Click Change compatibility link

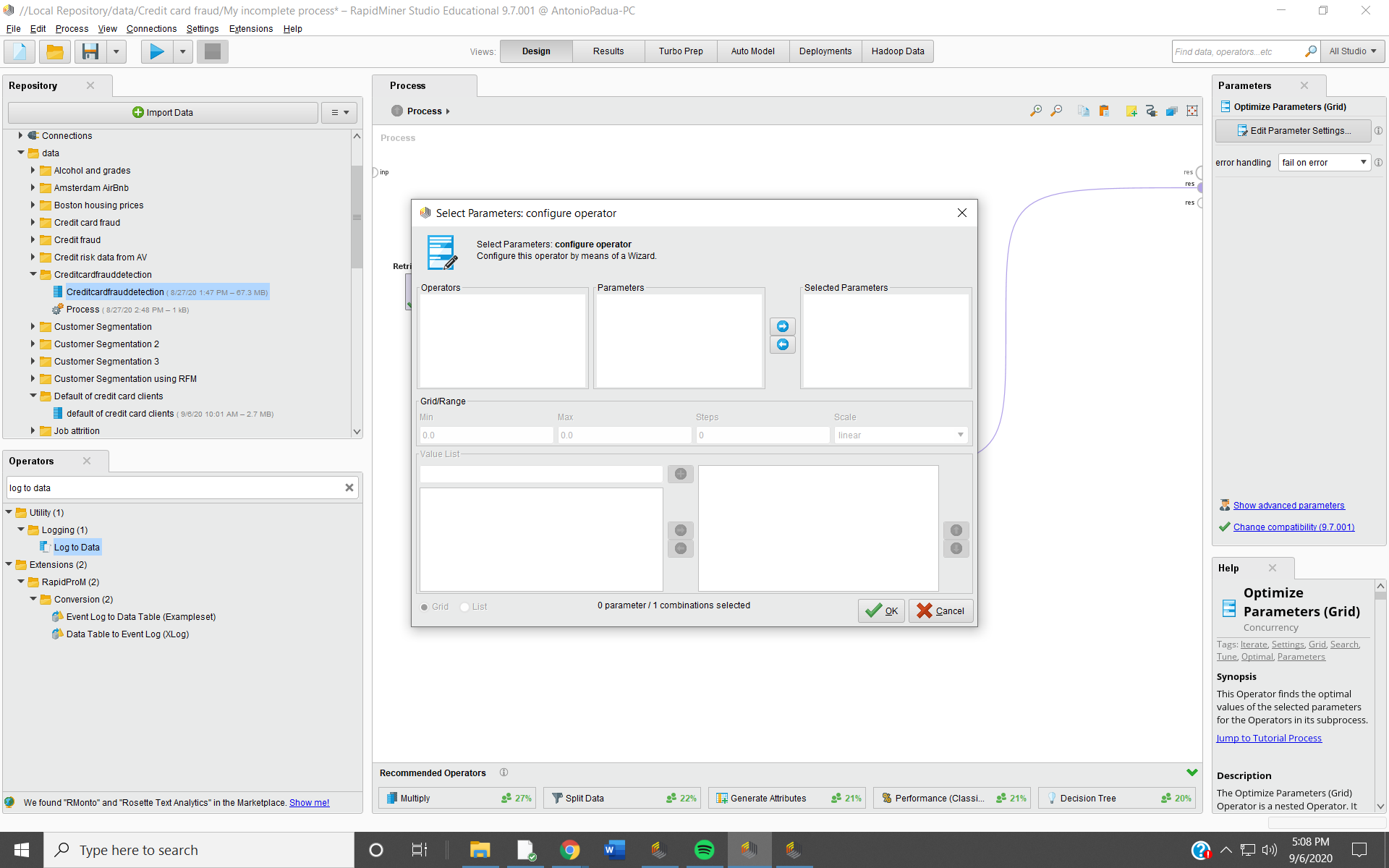click(1294, 527)
